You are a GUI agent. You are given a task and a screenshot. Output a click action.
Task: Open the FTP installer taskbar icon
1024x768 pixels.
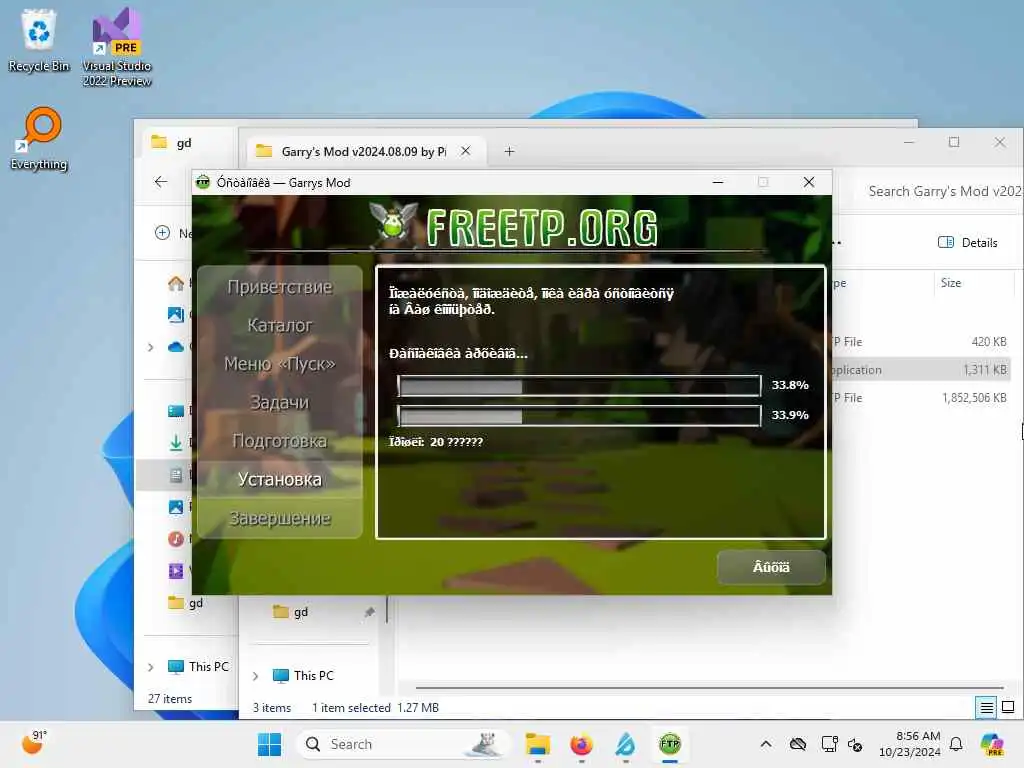point(669,744)
